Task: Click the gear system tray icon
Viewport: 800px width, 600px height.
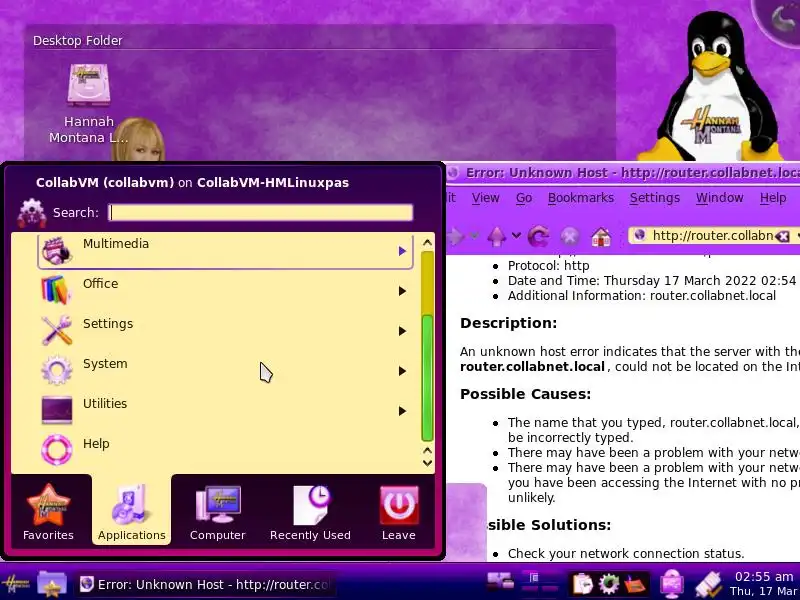Action: (x=609, y=584)
